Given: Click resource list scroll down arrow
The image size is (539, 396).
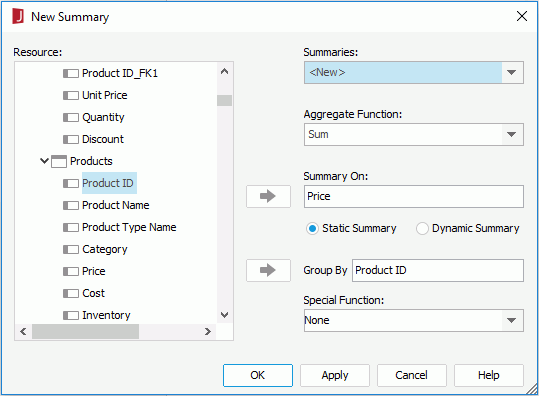Looking at the screenshot, I should coord(224,315).
